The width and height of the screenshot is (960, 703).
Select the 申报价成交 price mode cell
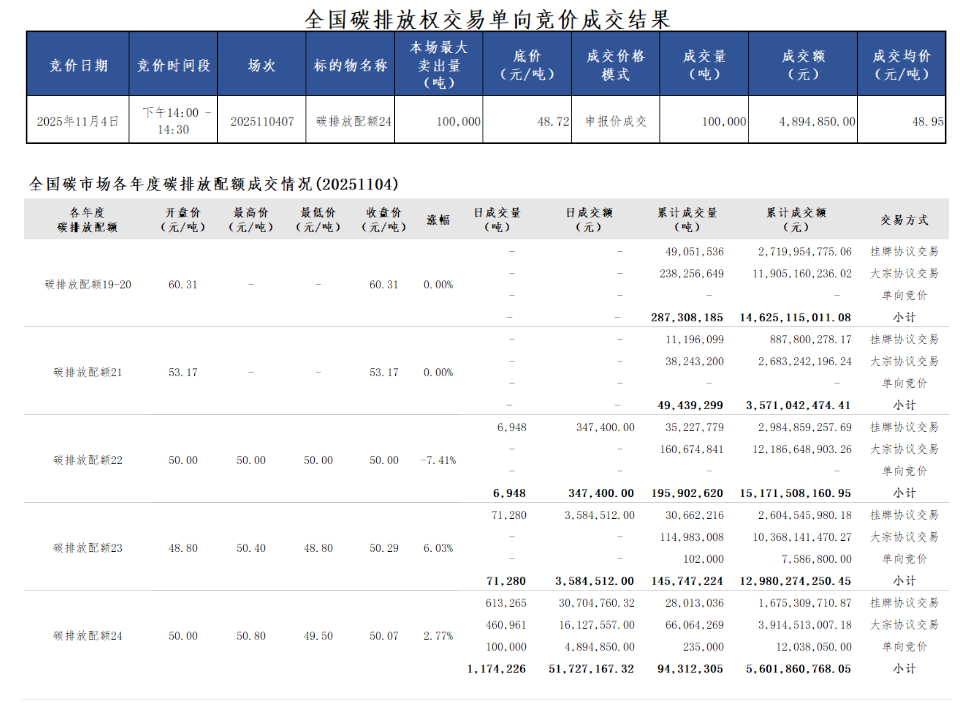click(x=615, y=121)
